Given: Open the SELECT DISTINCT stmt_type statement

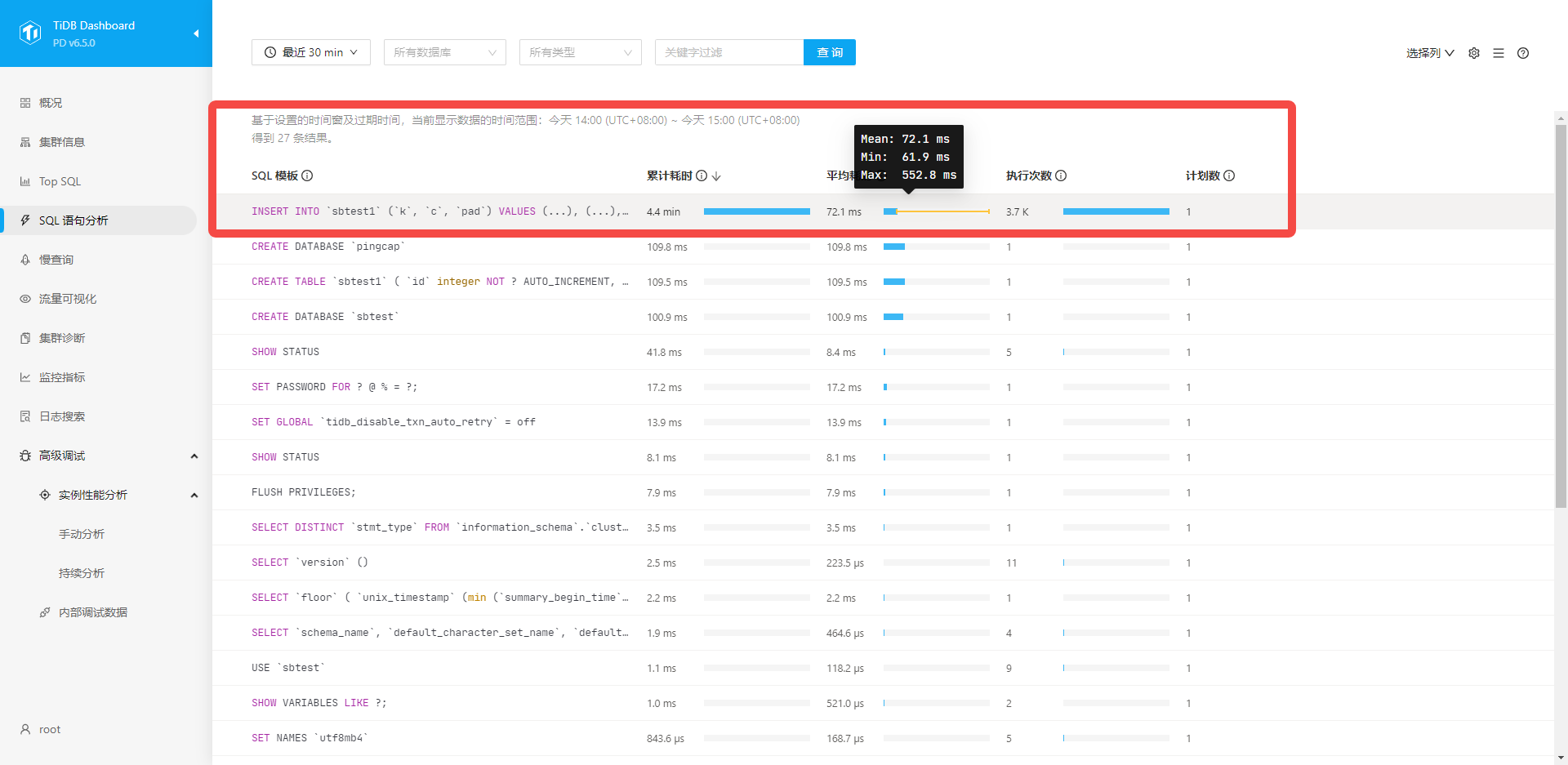Looking at the screenshot, I should click(884, 527).
